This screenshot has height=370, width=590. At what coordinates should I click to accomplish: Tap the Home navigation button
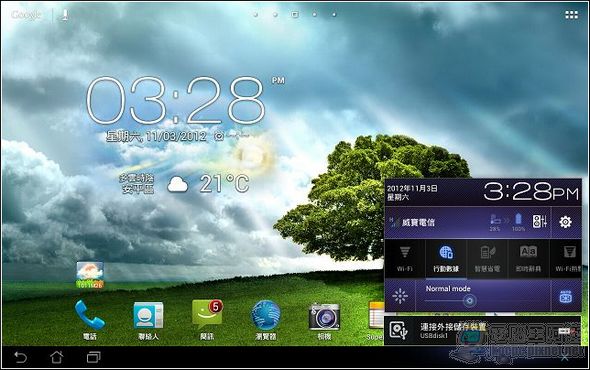(x=57, y=357)
